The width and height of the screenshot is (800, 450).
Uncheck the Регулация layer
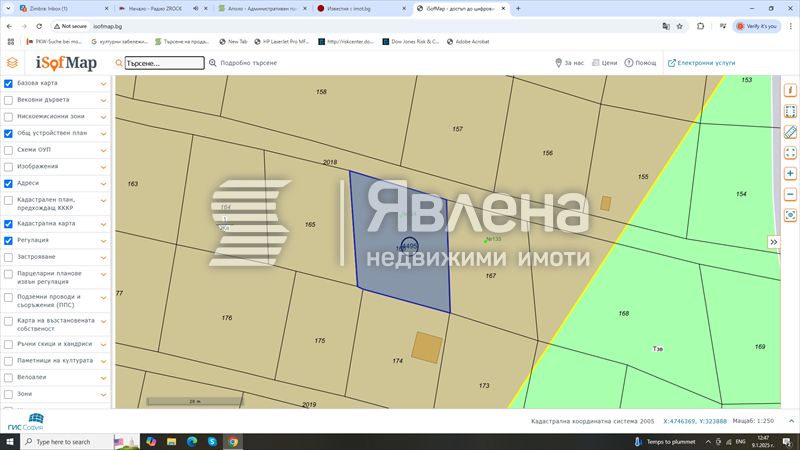(x=8, y=241)
